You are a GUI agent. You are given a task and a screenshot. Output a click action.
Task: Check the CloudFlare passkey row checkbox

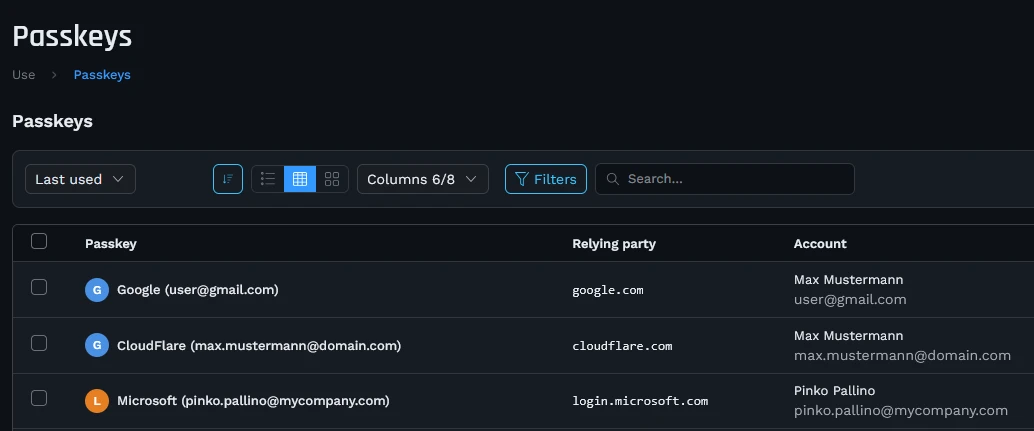coord(39,343)
